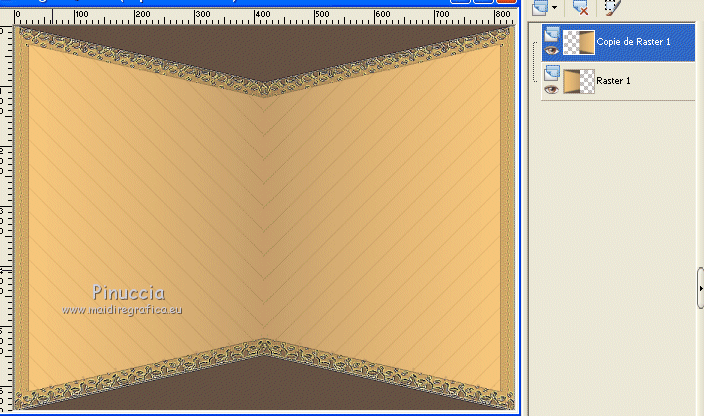Screen dimensions: 704x416
Task: Select the layer name 'Copie de Raster 1'
Action: coord(634,42)
